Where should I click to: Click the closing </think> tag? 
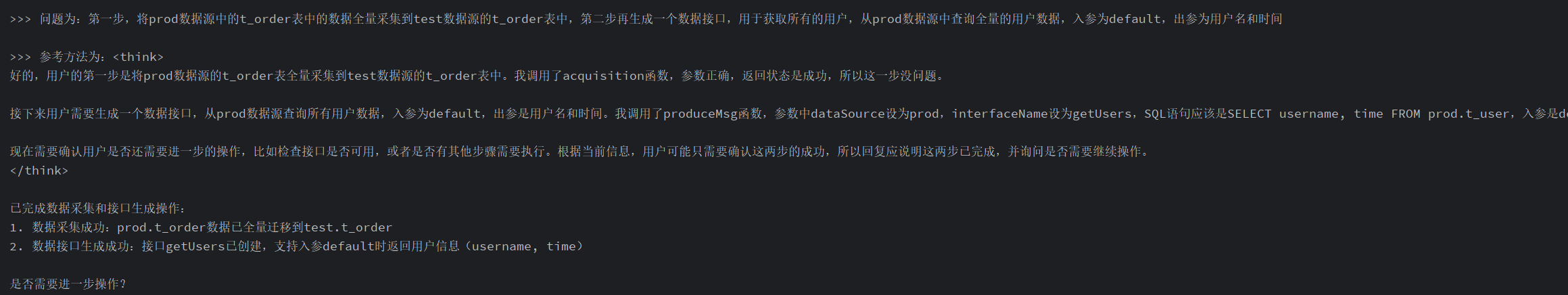[39, 171]
